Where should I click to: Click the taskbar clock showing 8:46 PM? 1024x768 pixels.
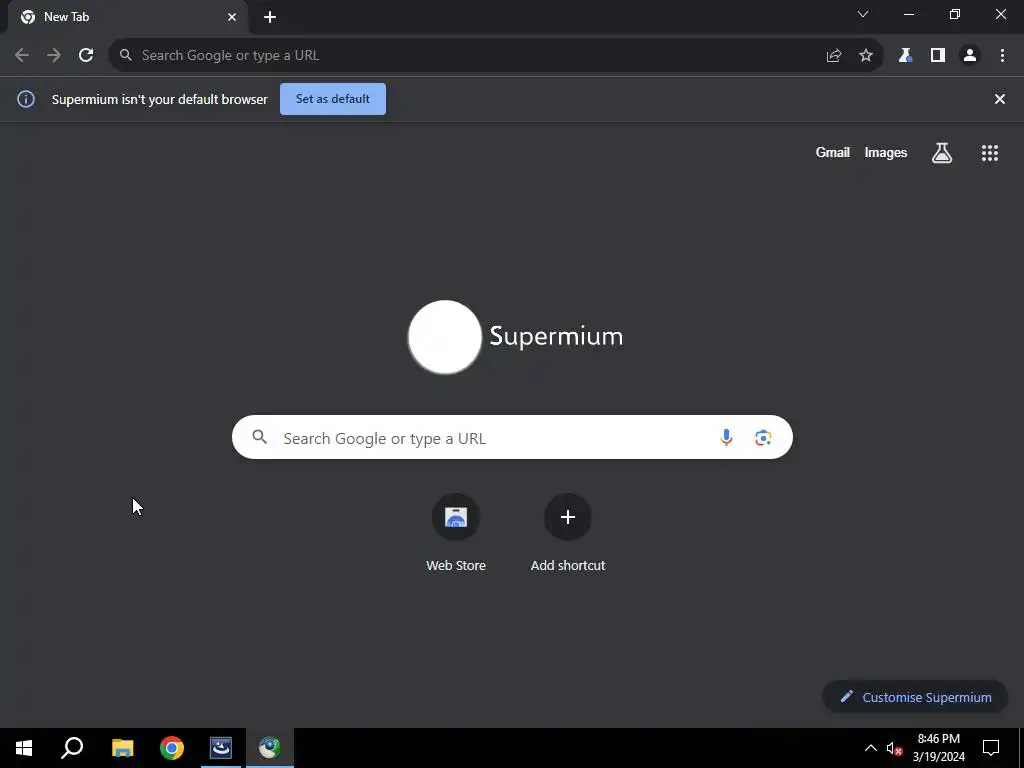[939, 748]
